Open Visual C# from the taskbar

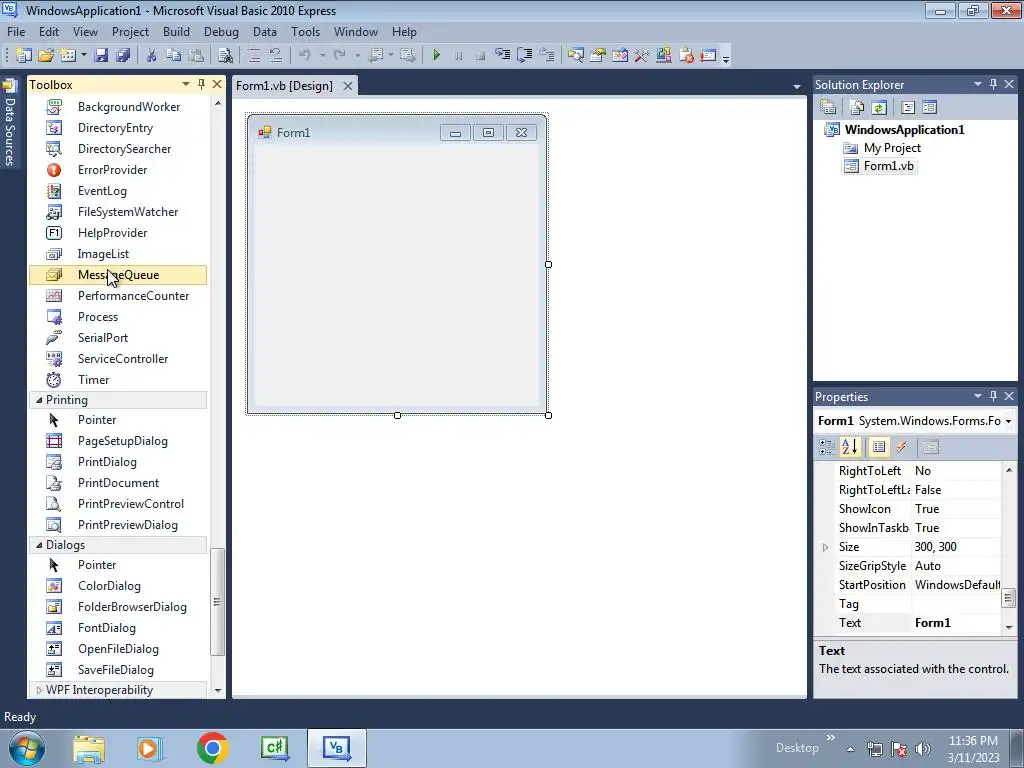pos(274,748)
